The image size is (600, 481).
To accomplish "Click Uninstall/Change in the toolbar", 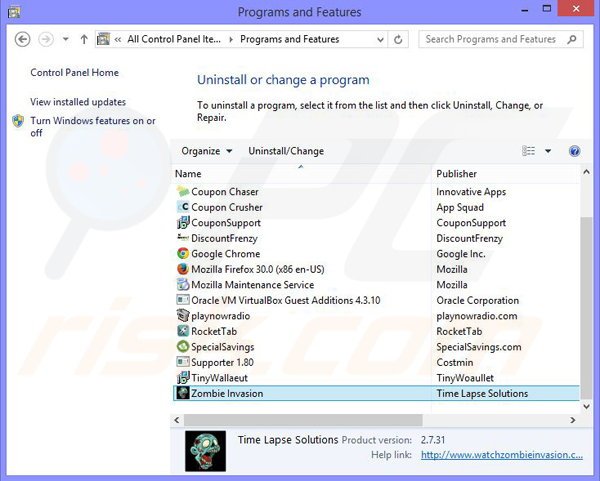I will 286,151.
